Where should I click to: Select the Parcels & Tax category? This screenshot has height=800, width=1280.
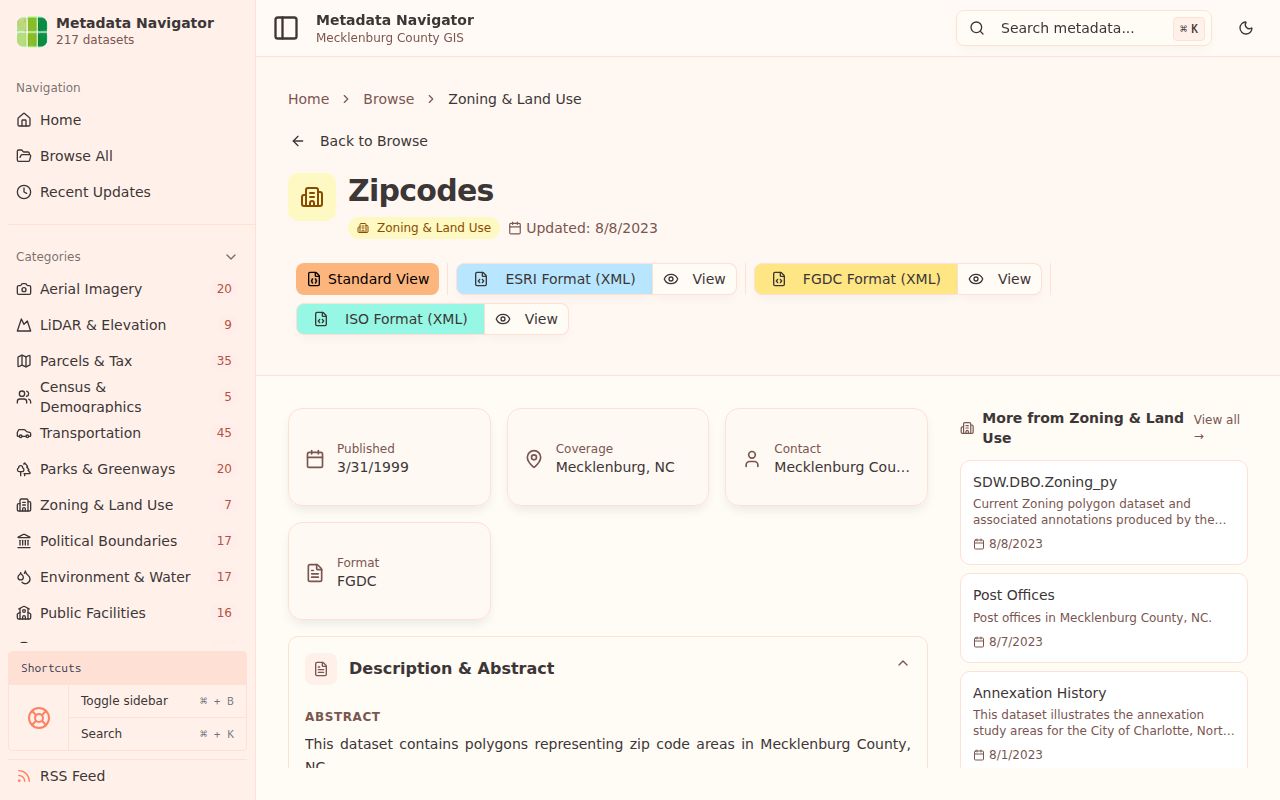click(128, 361)
